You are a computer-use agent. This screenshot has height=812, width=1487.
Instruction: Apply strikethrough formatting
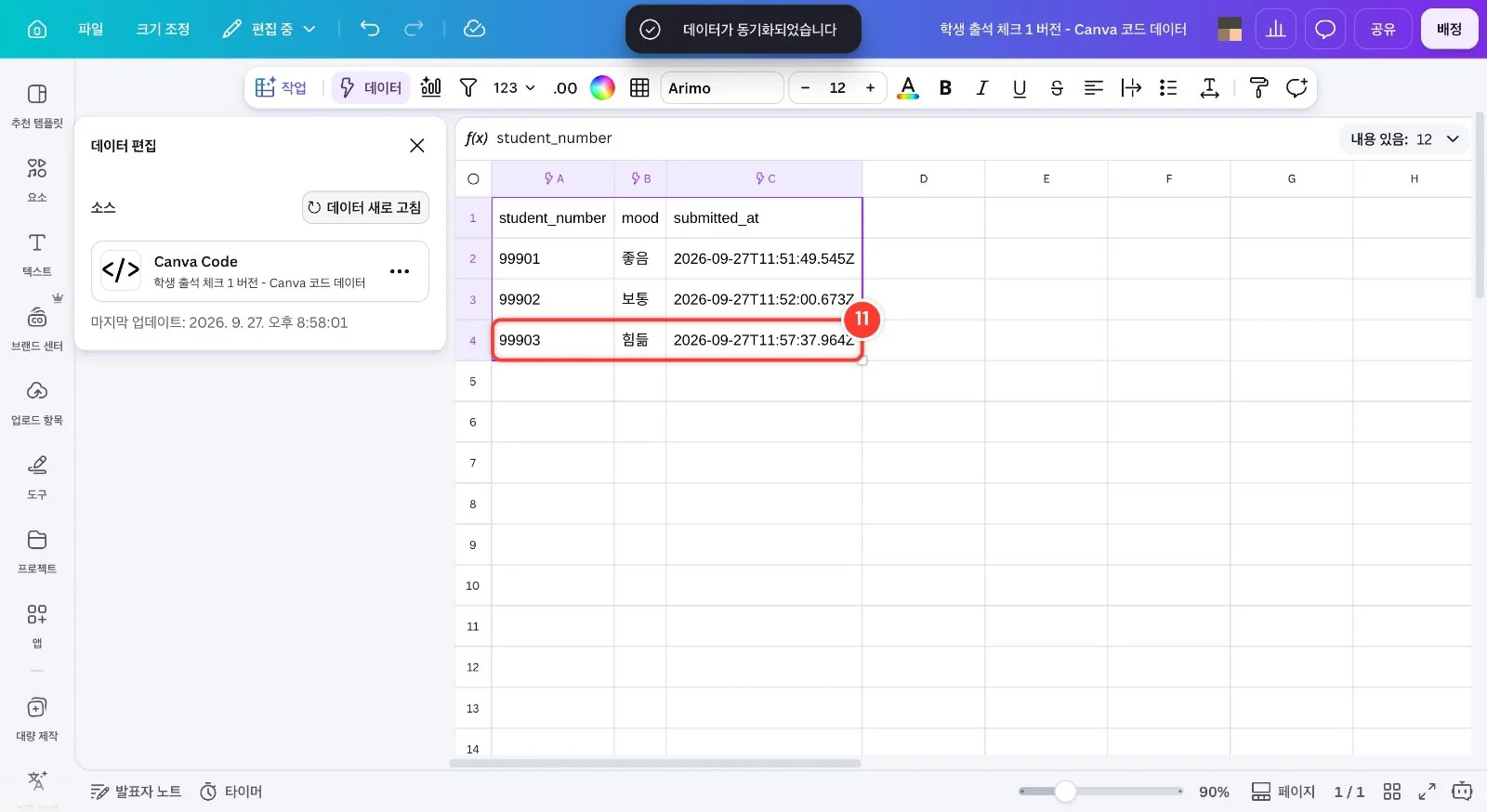coord(1057,87)
